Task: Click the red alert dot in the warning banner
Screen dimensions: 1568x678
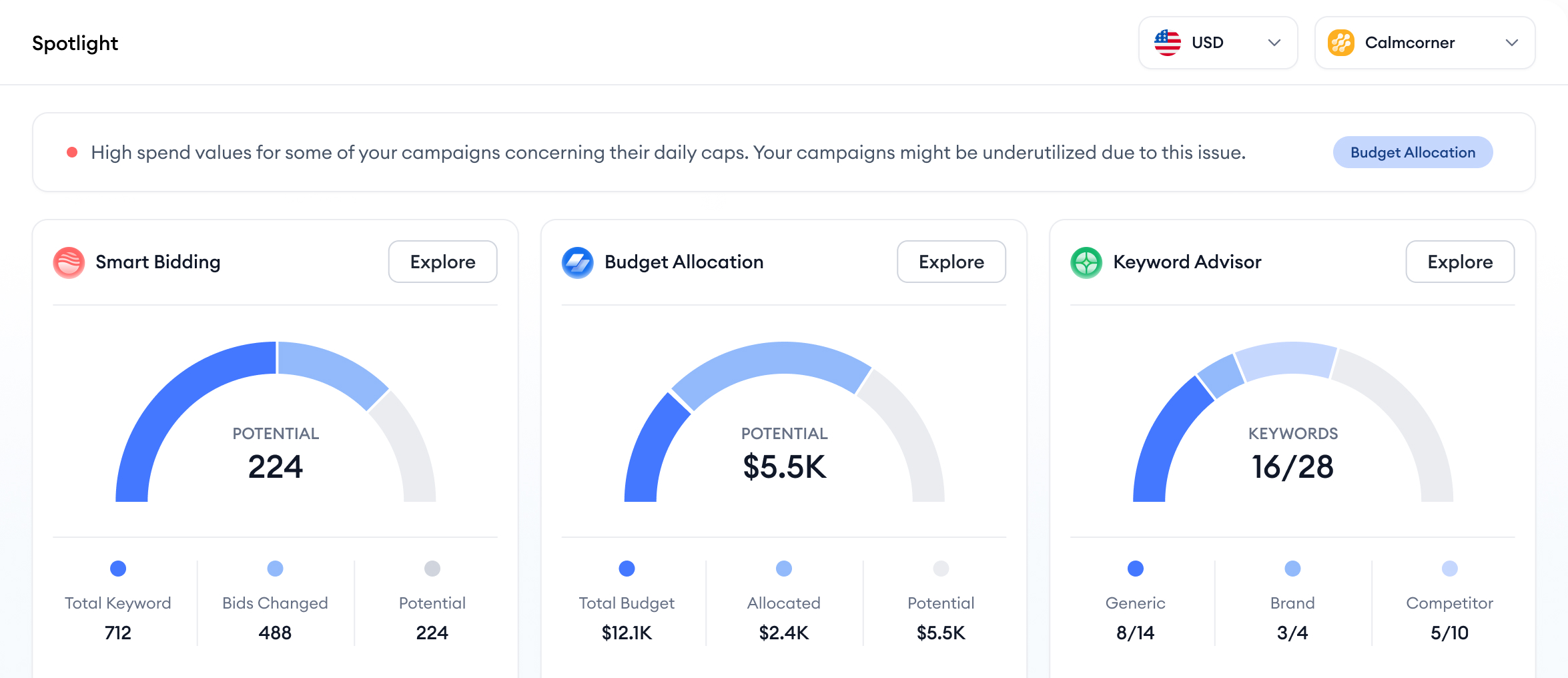Action: click(x=72, y=152)
